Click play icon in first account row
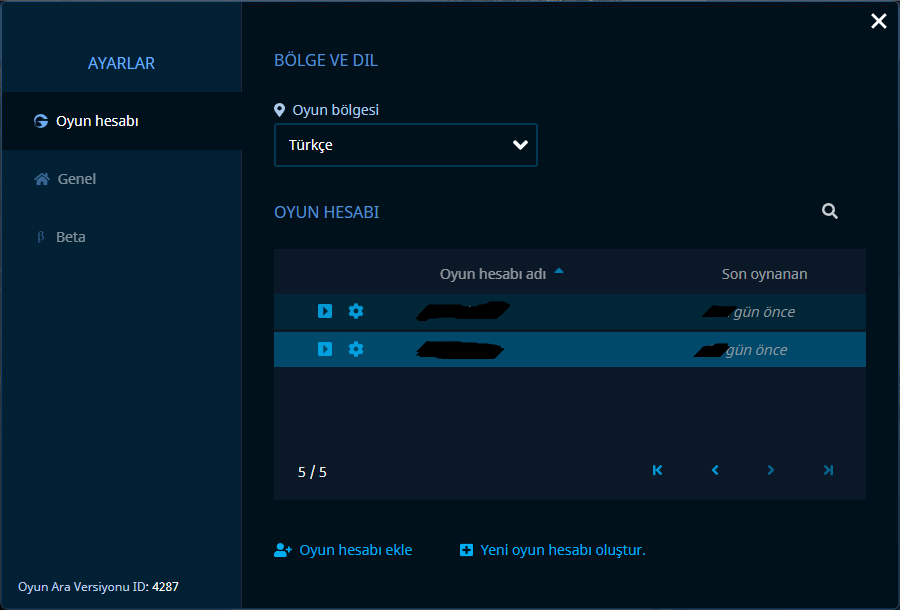The width and height of the screenshot is (900, 610). (325, 311)
